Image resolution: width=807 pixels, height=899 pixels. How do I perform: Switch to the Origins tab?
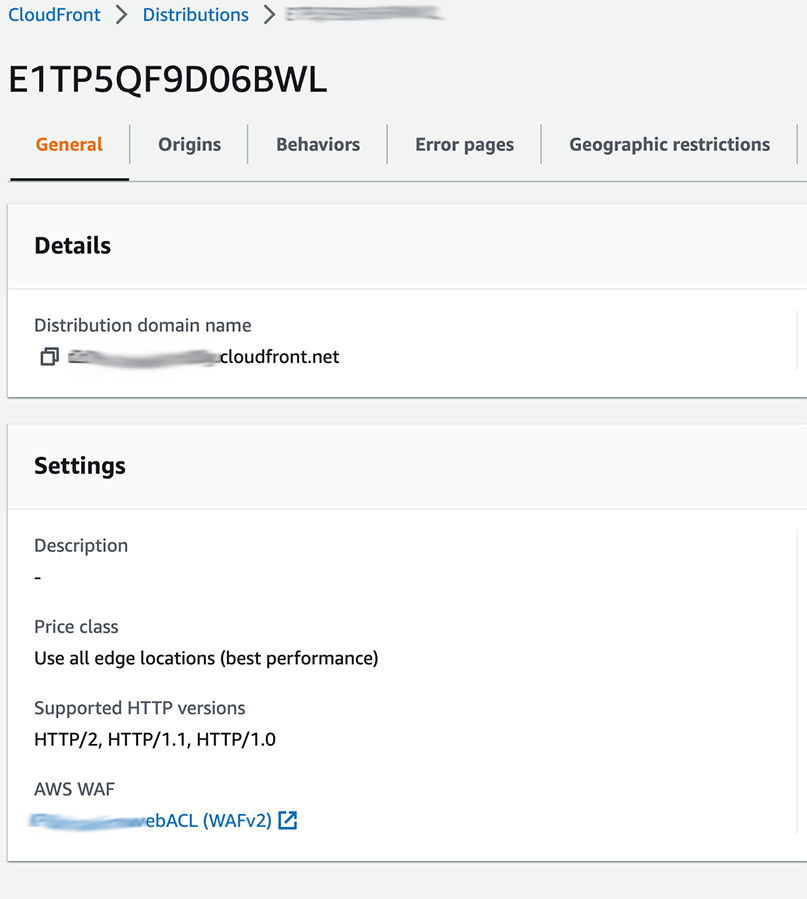189,144
